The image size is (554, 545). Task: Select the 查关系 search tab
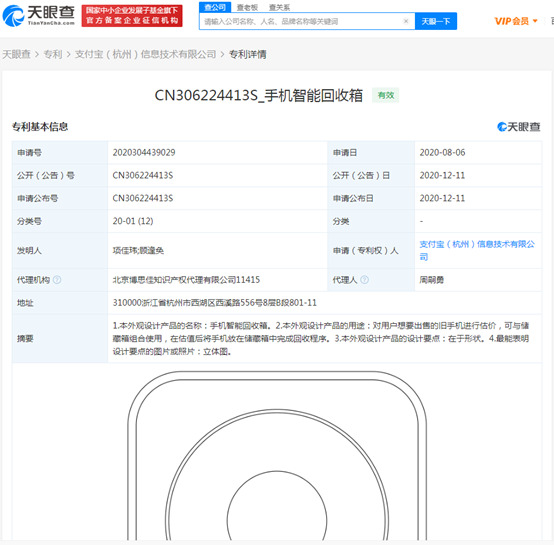[279, 7]
